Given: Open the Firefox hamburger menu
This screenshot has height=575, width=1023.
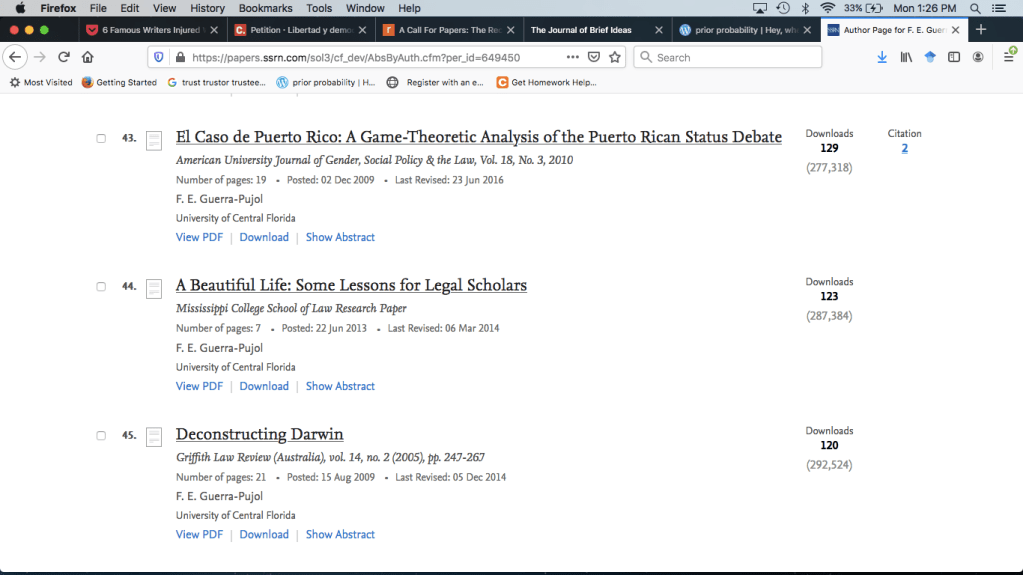Looking at the screenshot, I should click(x=1008, y=57).
